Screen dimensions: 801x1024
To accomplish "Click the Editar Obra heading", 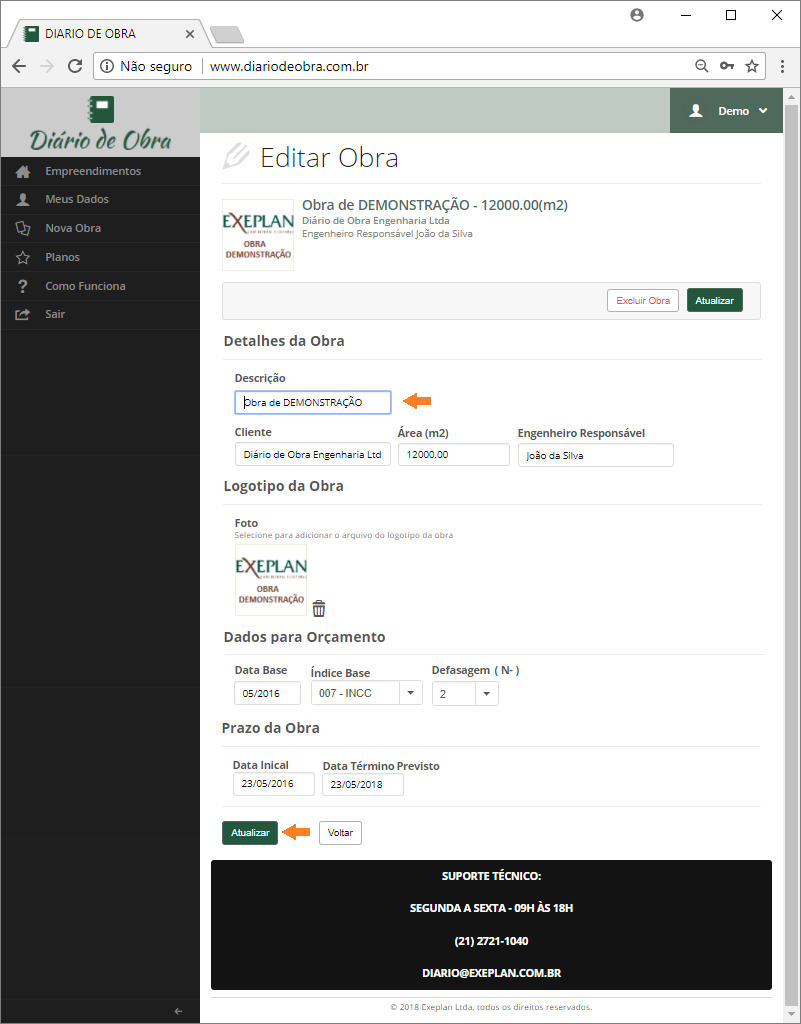I will click(x=329, y=158).
